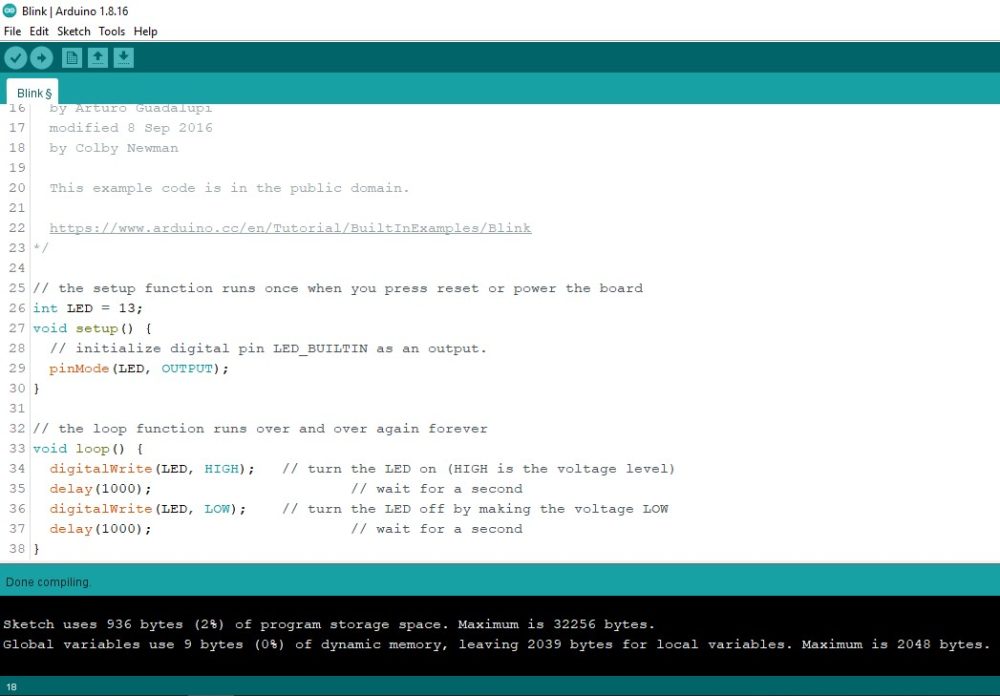The image size is (1000, 696).
Task: Open the Tools menu
Action: pos(112,31)
